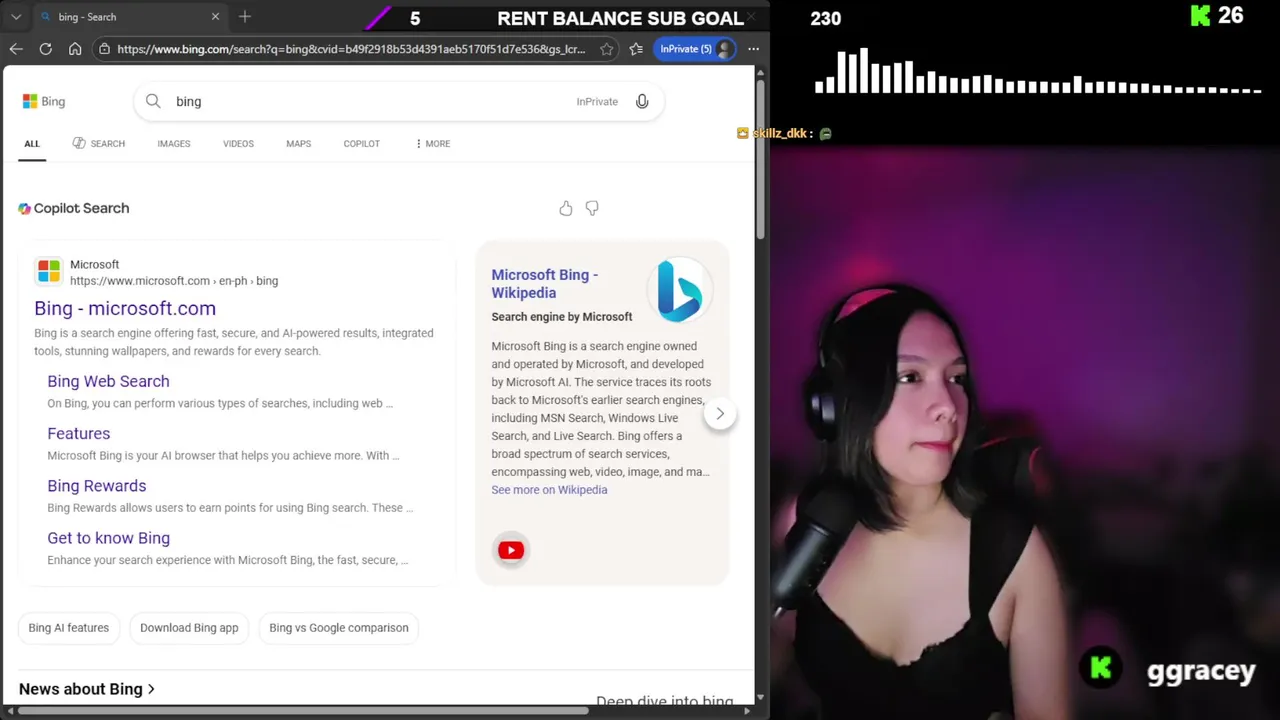Click the vertical page scrollbar
1280x720 pixels.
coord(760,160)
